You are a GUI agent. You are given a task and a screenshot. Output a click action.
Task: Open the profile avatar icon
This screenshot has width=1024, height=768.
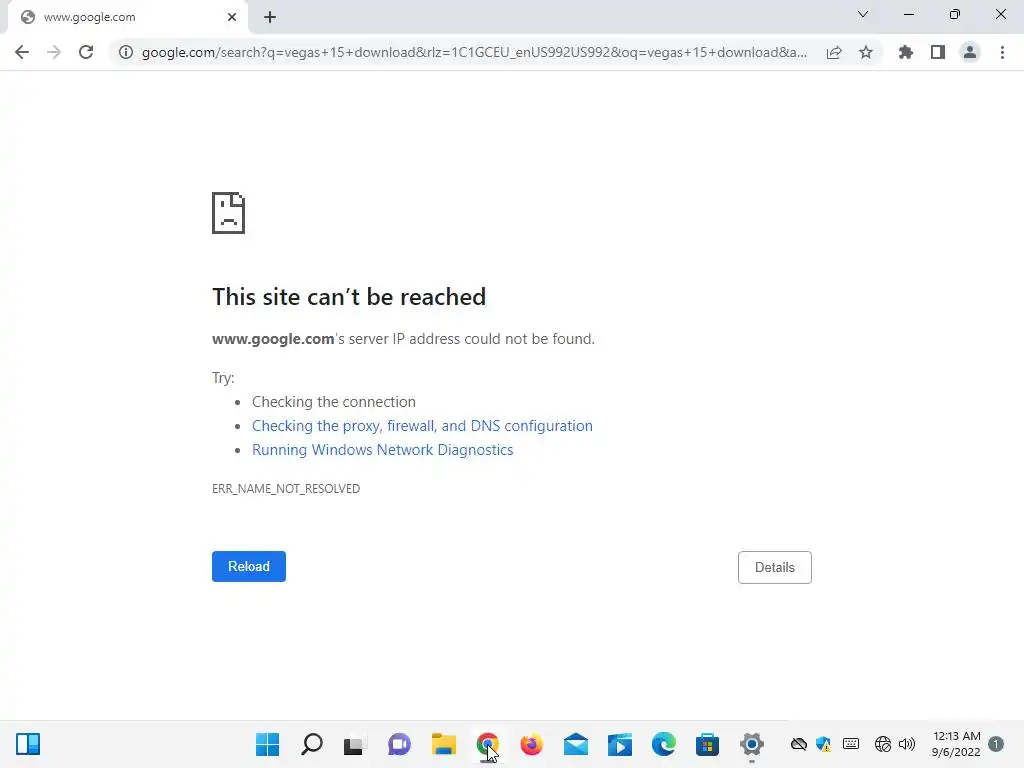(x=970, y=52)
